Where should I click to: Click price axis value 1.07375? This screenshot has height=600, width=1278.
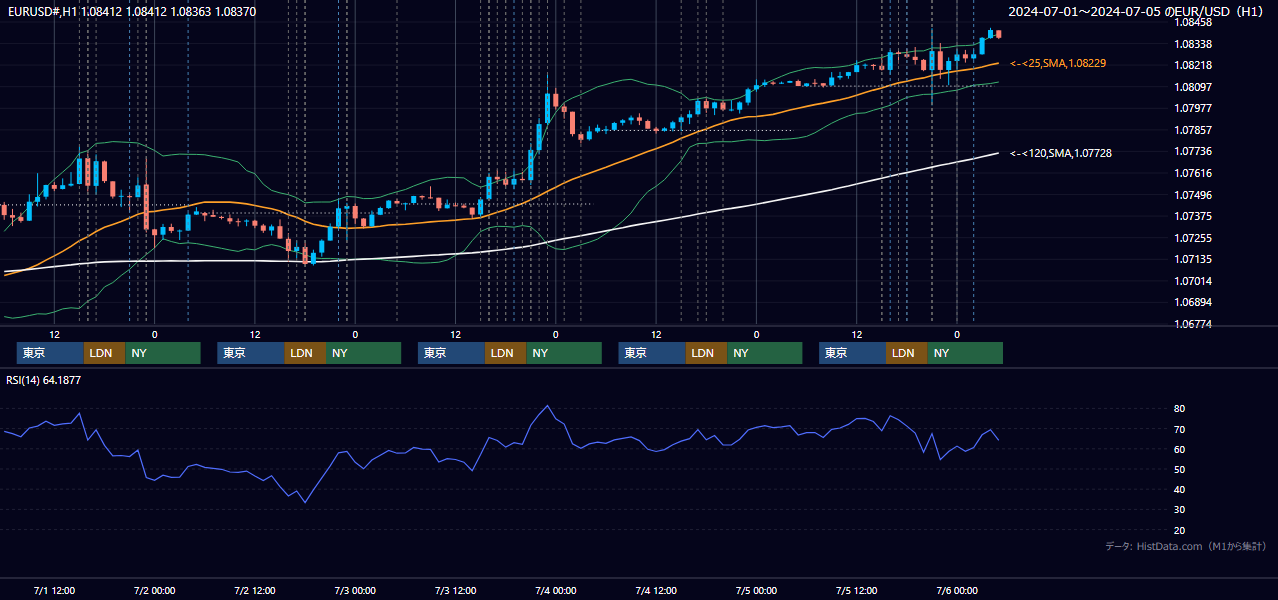tap(1193, 216)
